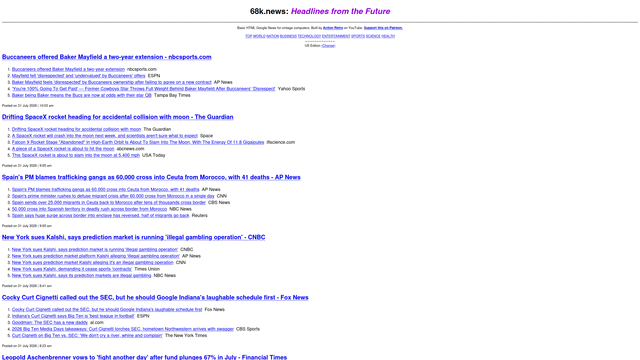
Task: Open CNN Kalshi illegal gambling operation article
Action: coord(93,262)
